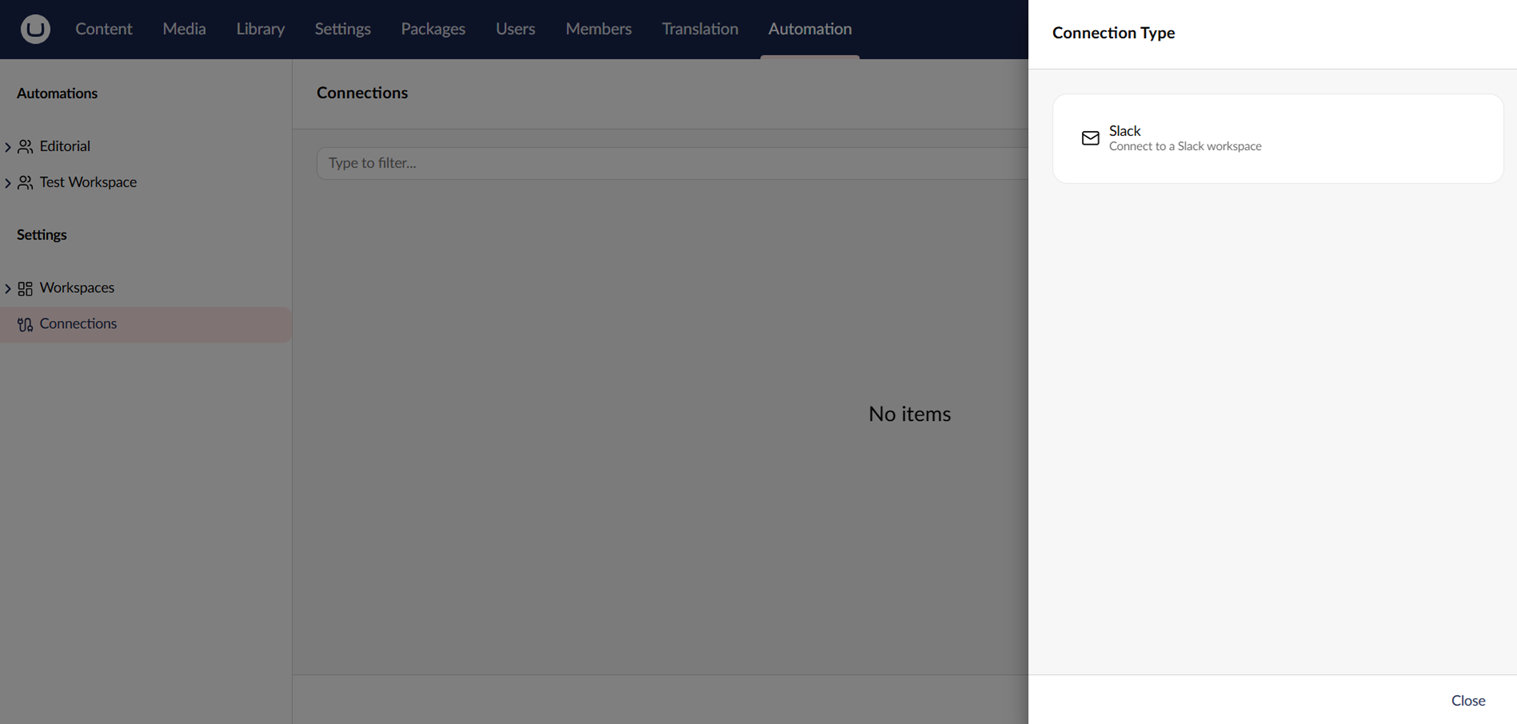Click the Slack envelope icon

coord(1091,138)
